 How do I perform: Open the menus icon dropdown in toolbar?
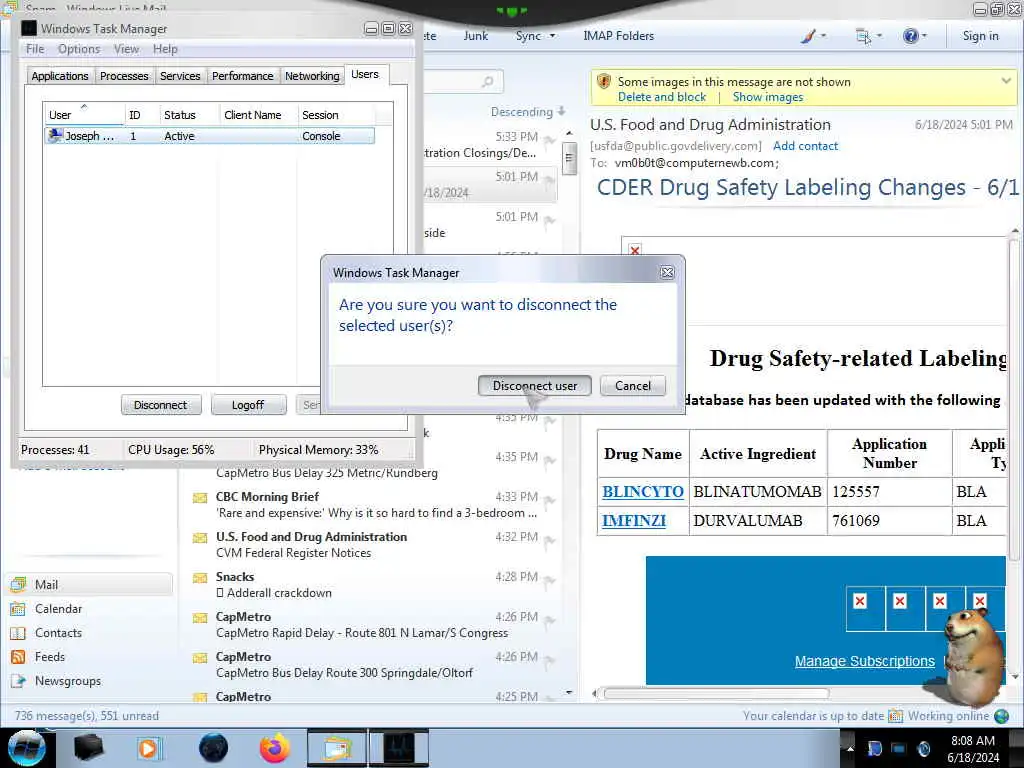click(869, 36)
